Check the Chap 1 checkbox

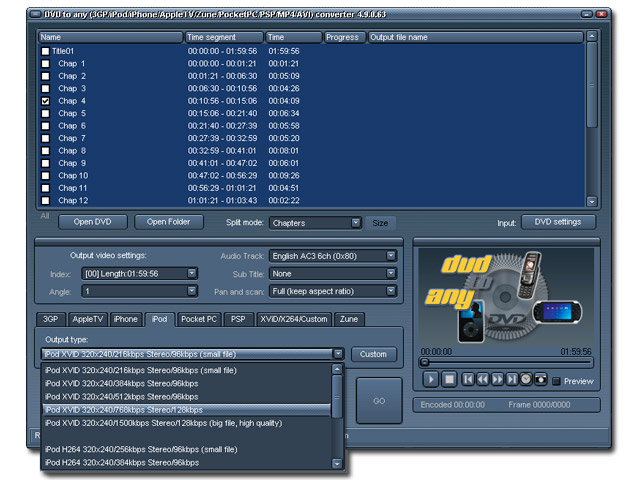pyautogui.click(x=45, y=64)
